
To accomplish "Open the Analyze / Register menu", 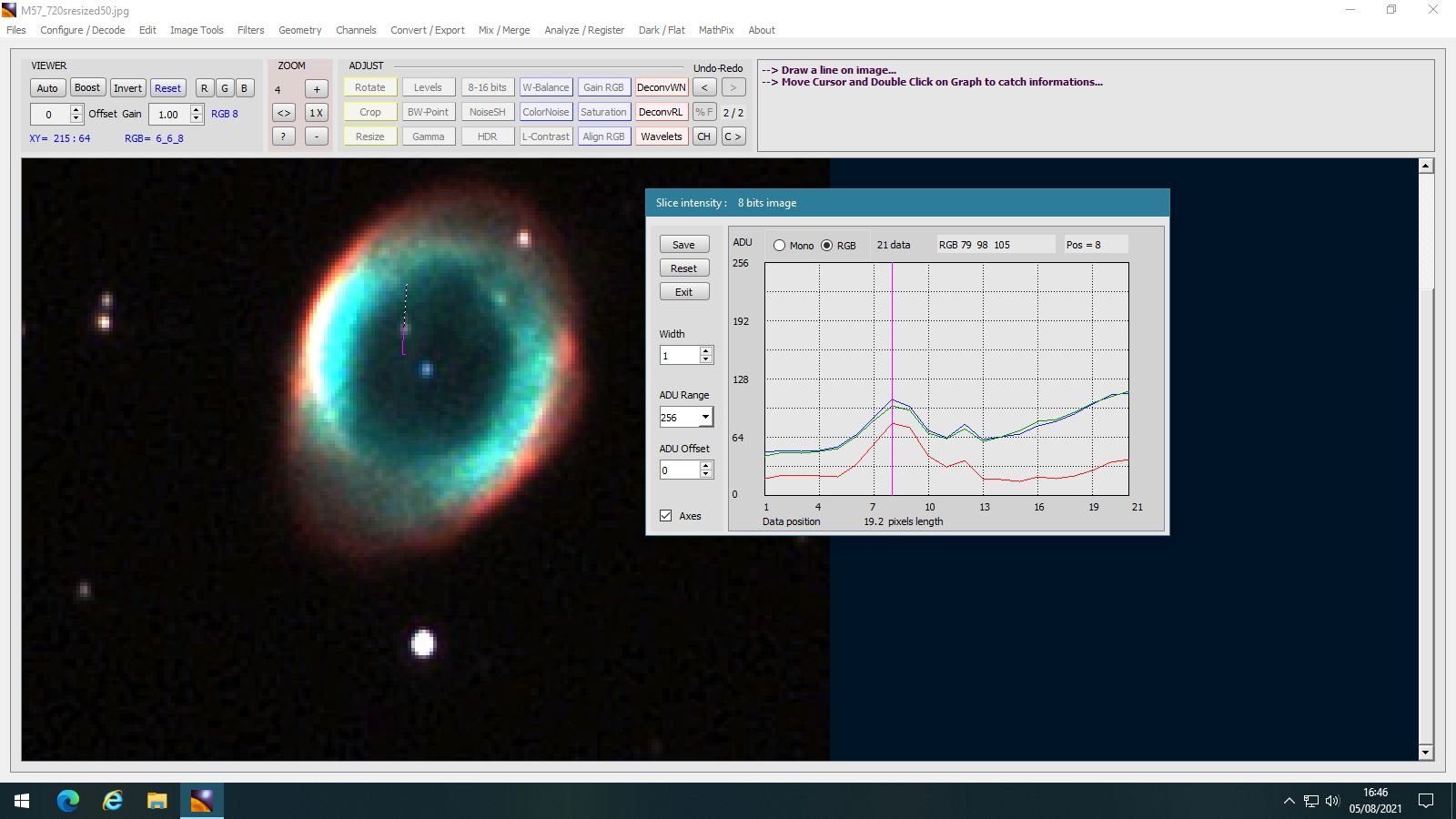I will pos(584,30).
